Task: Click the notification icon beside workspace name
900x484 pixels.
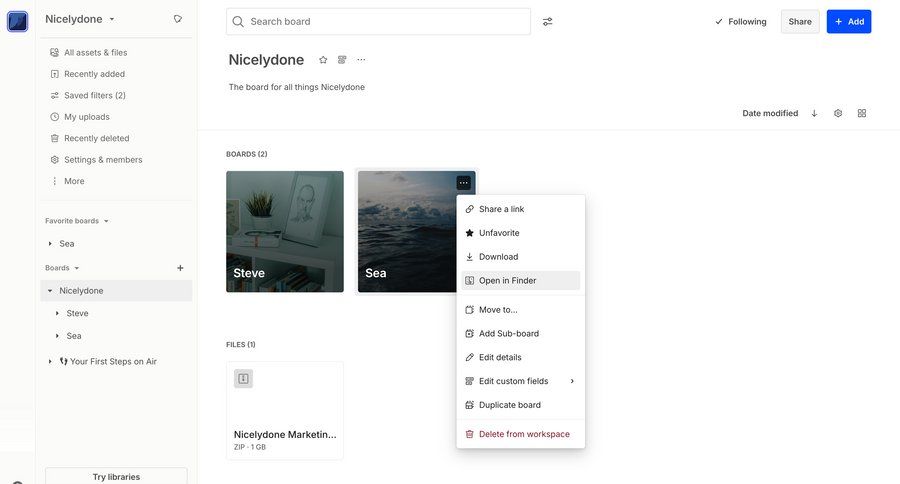Action: tap(178, 19)
